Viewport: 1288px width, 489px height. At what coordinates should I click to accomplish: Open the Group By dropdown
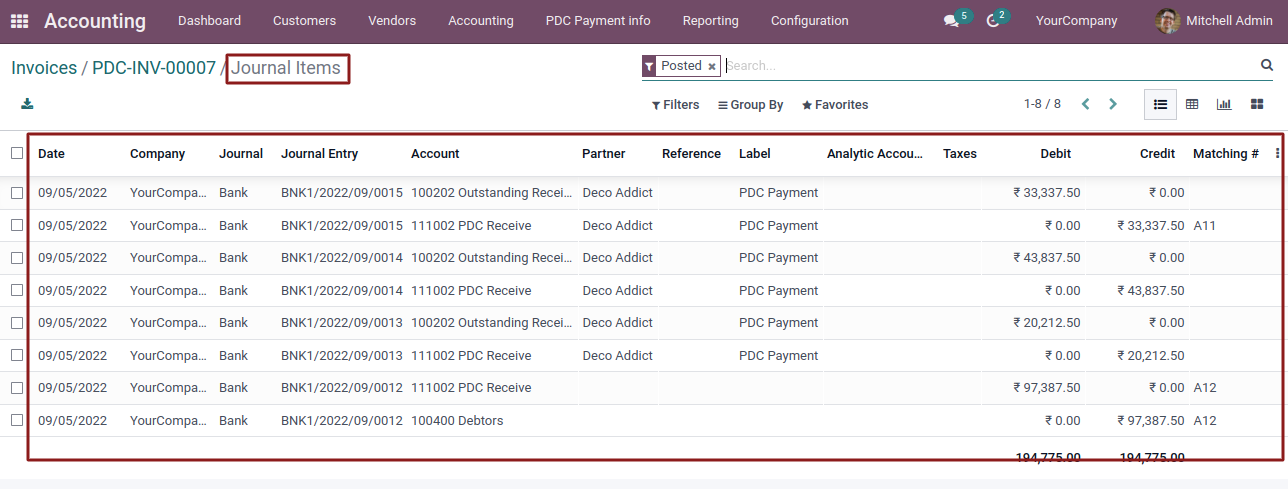(x=750, y=105)
